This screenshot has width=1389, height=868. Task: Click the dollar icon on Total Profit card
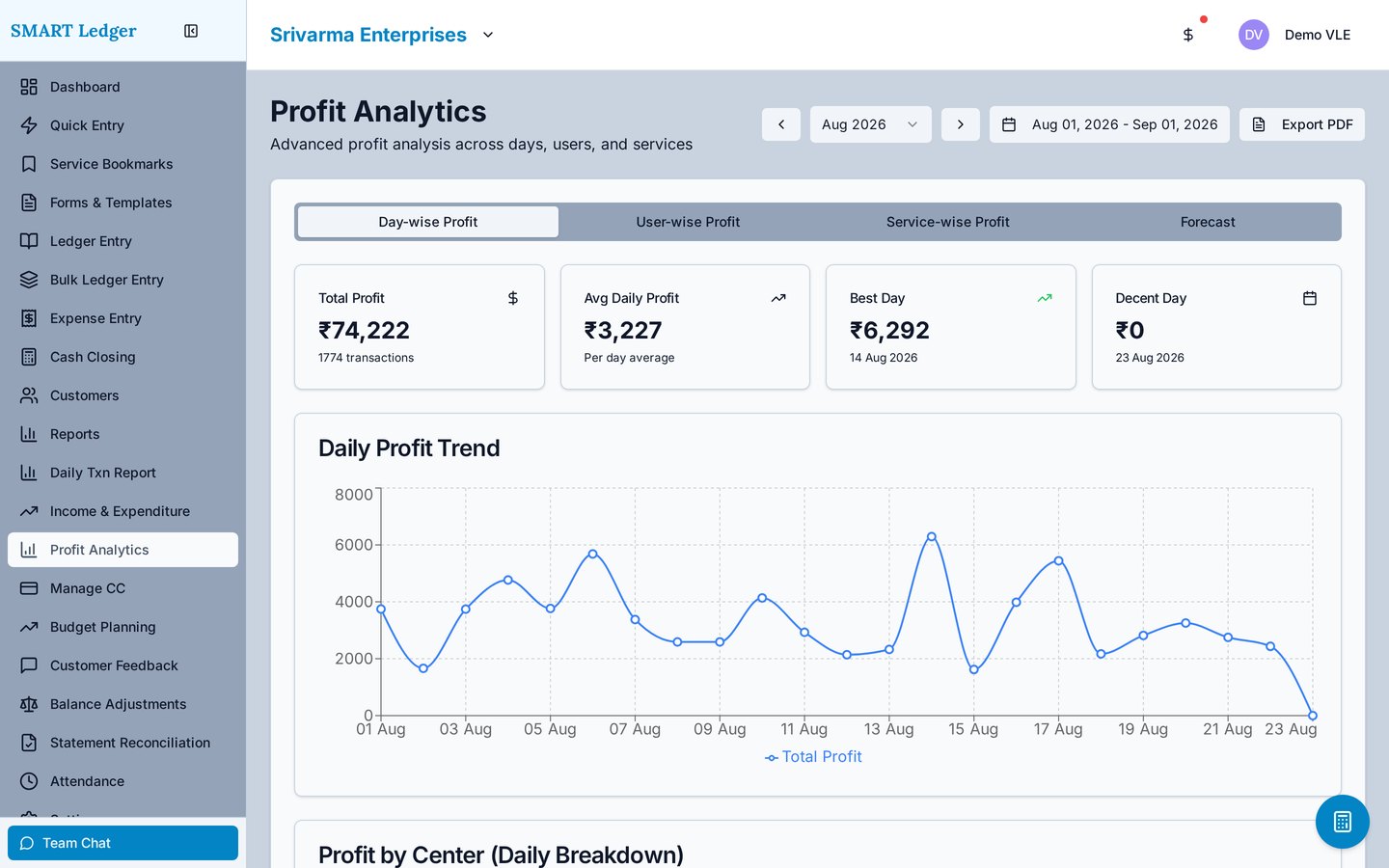point(513,298)
